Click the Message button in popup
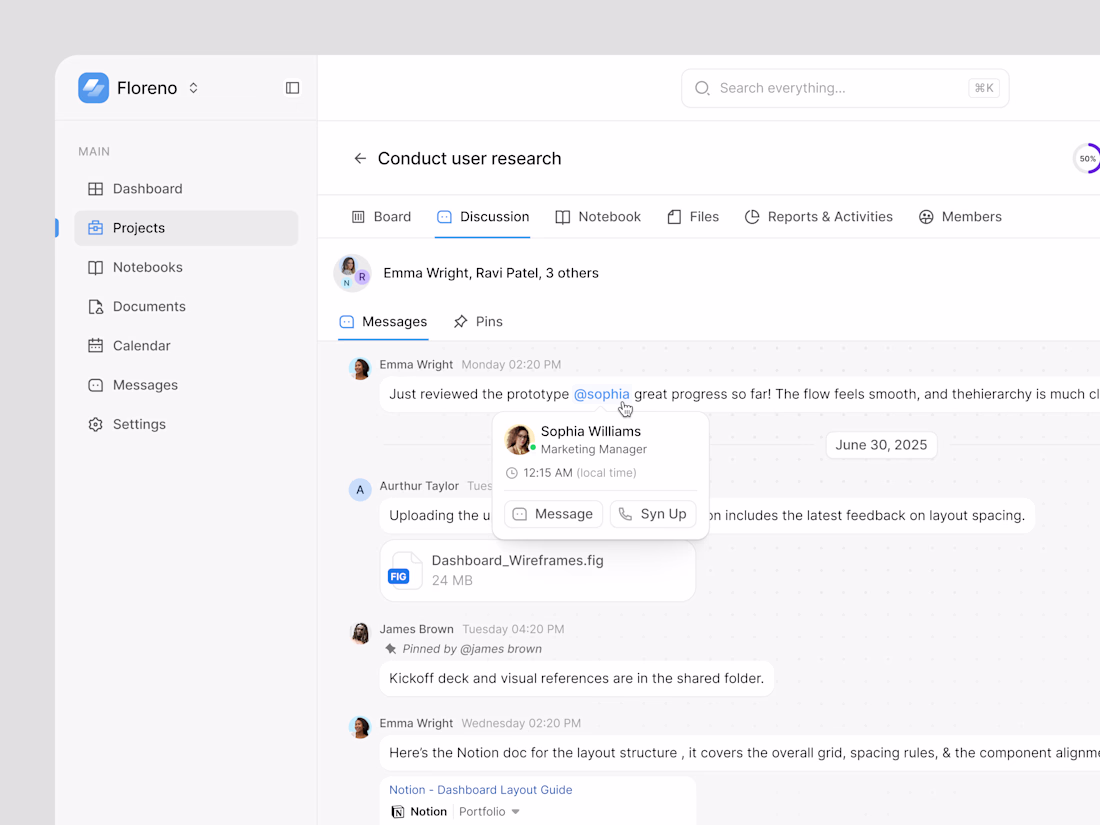Image resolution: width=1100 pixels, height=825 pixels. 554,514
